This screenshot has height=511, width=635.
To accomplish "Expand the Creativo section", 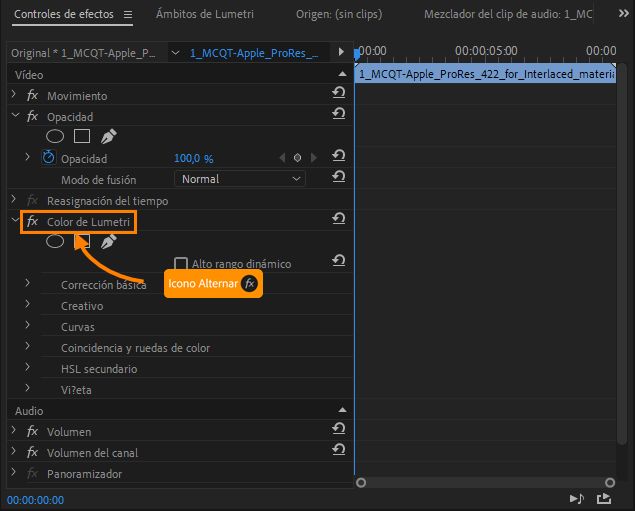I will [27, 303].
